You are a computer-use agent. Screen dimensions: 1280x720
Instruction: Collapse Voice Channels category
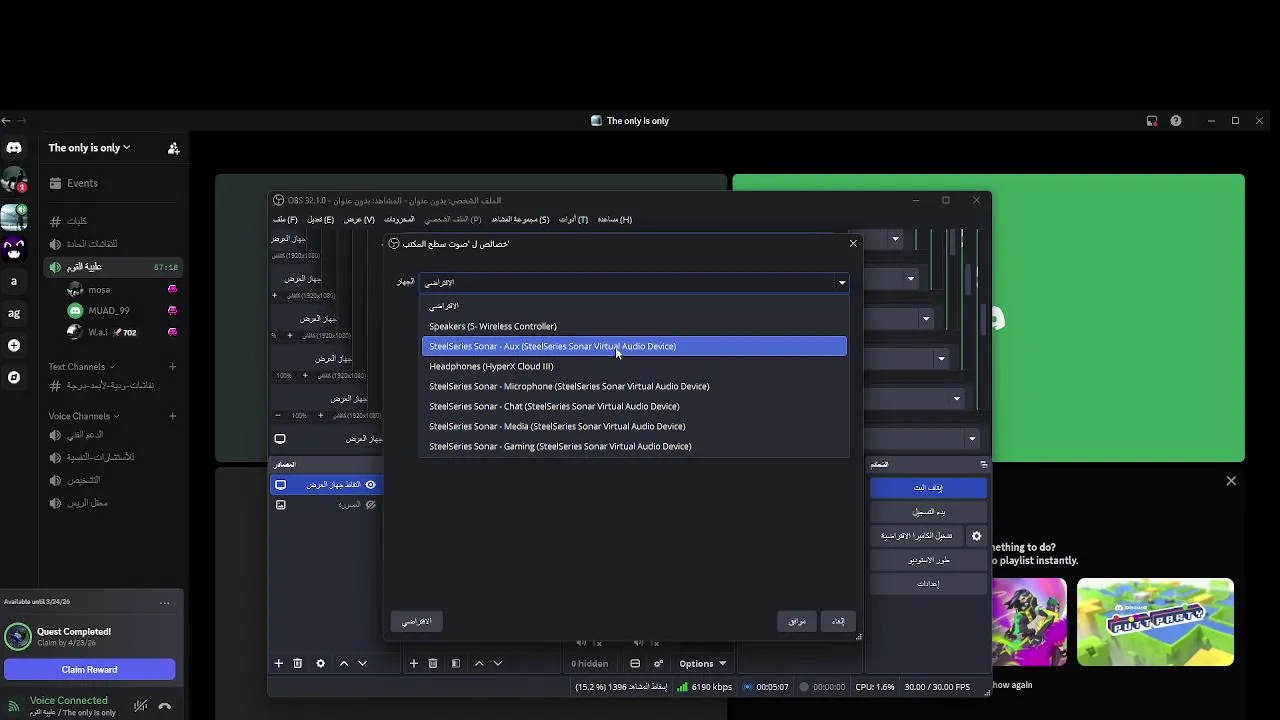coord(84,416)
